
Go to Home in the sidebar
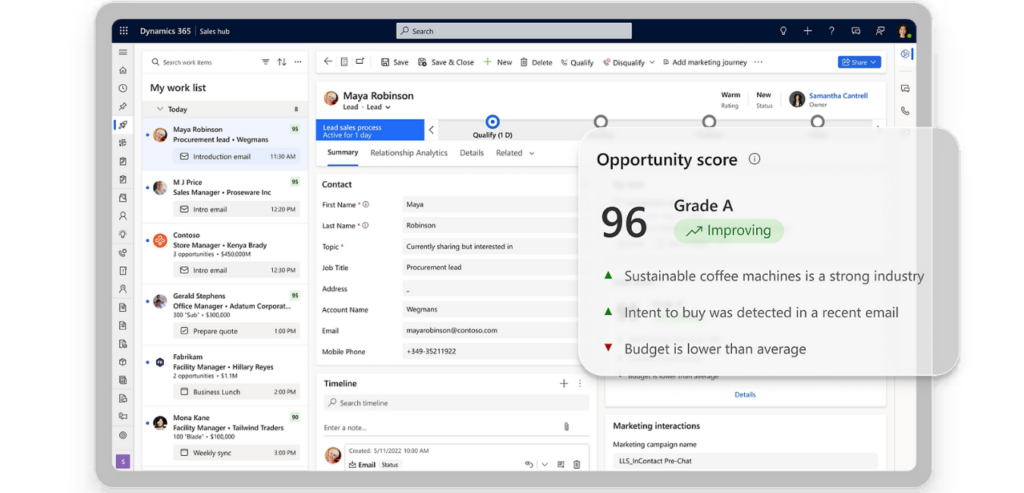pyautogui.click(x=123, y=71)
